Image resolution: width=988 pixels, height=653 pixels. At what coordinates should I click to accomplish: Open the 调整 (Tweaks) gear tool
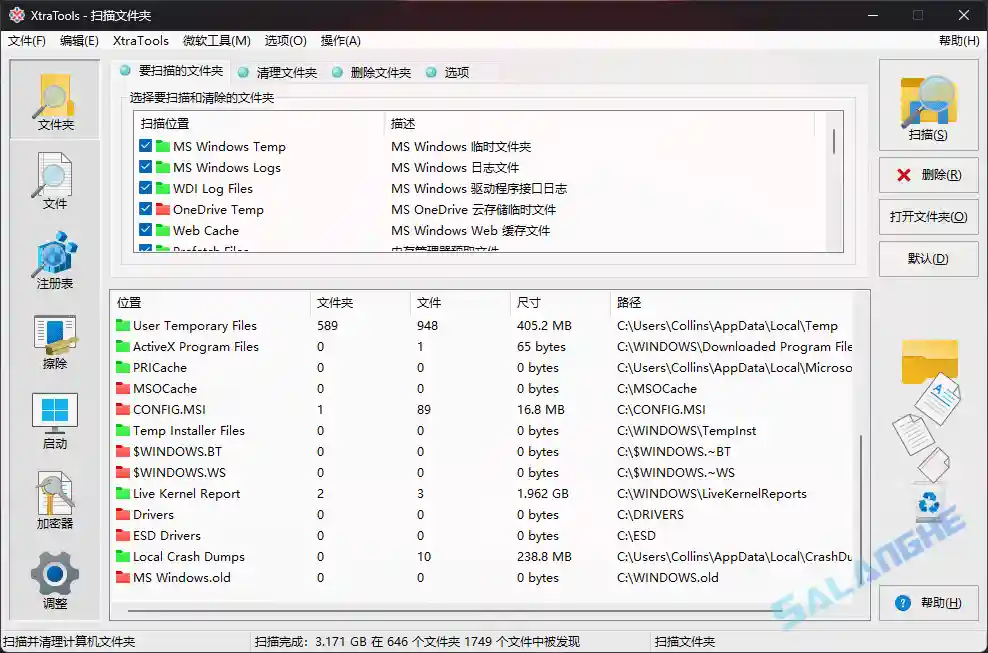coord(53,580)
